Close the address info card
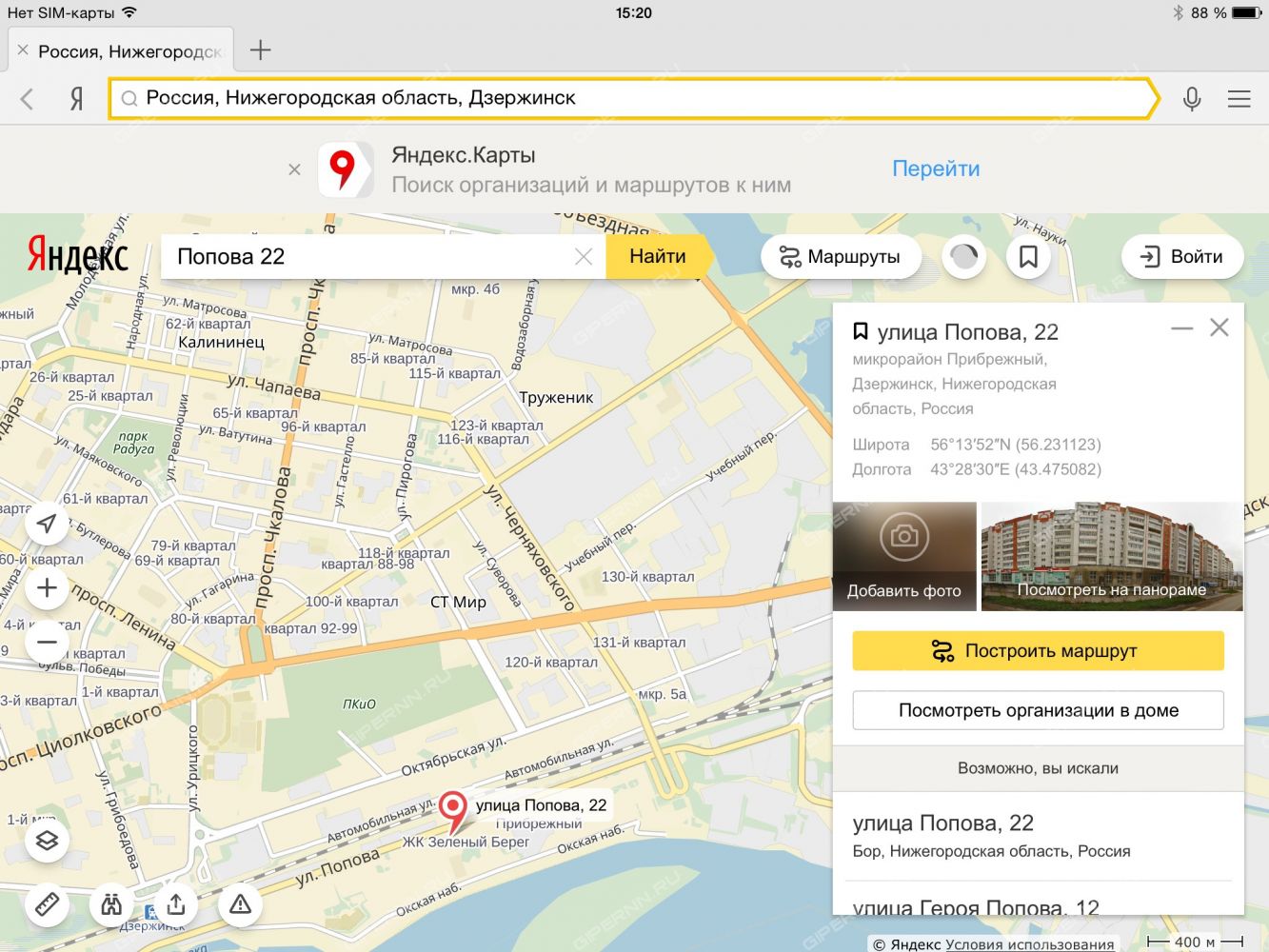The image size is (1269, 952). [1219, 328]
